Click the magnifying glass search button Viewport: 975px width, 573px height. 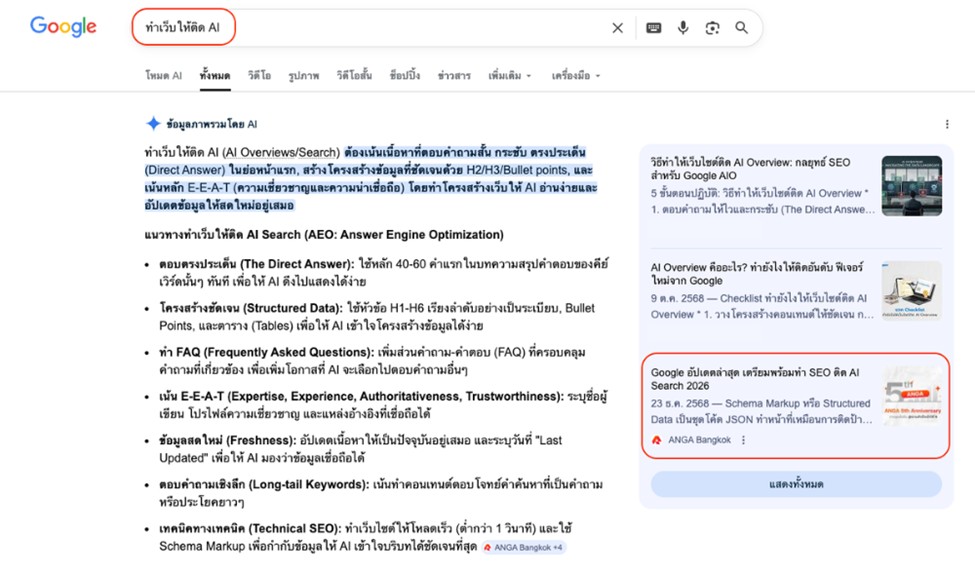tap(742, 28)
